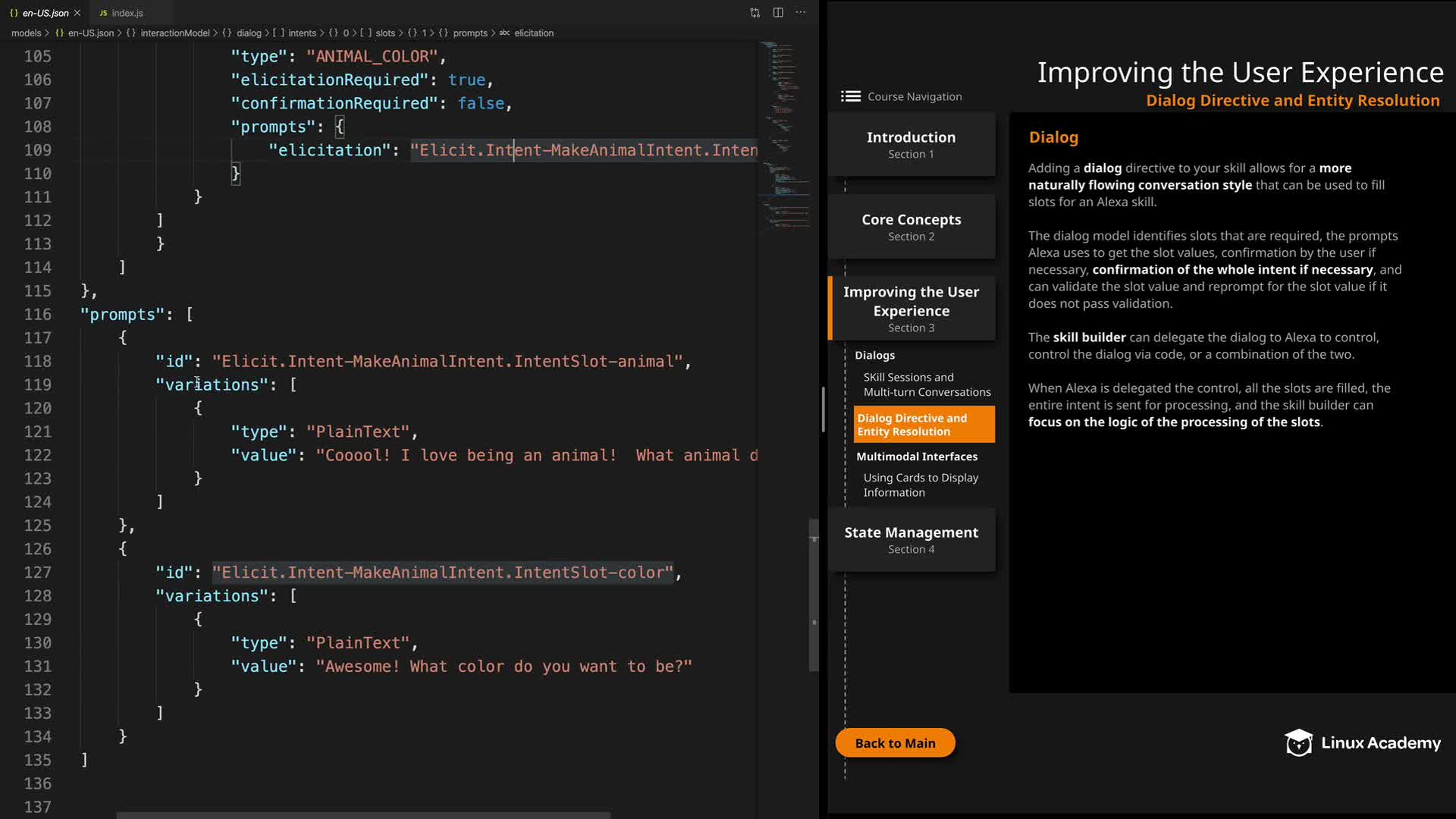Select the en-US.json editor tab
The height and width of the screenshot is (819, 1456).
click(45, 13)
